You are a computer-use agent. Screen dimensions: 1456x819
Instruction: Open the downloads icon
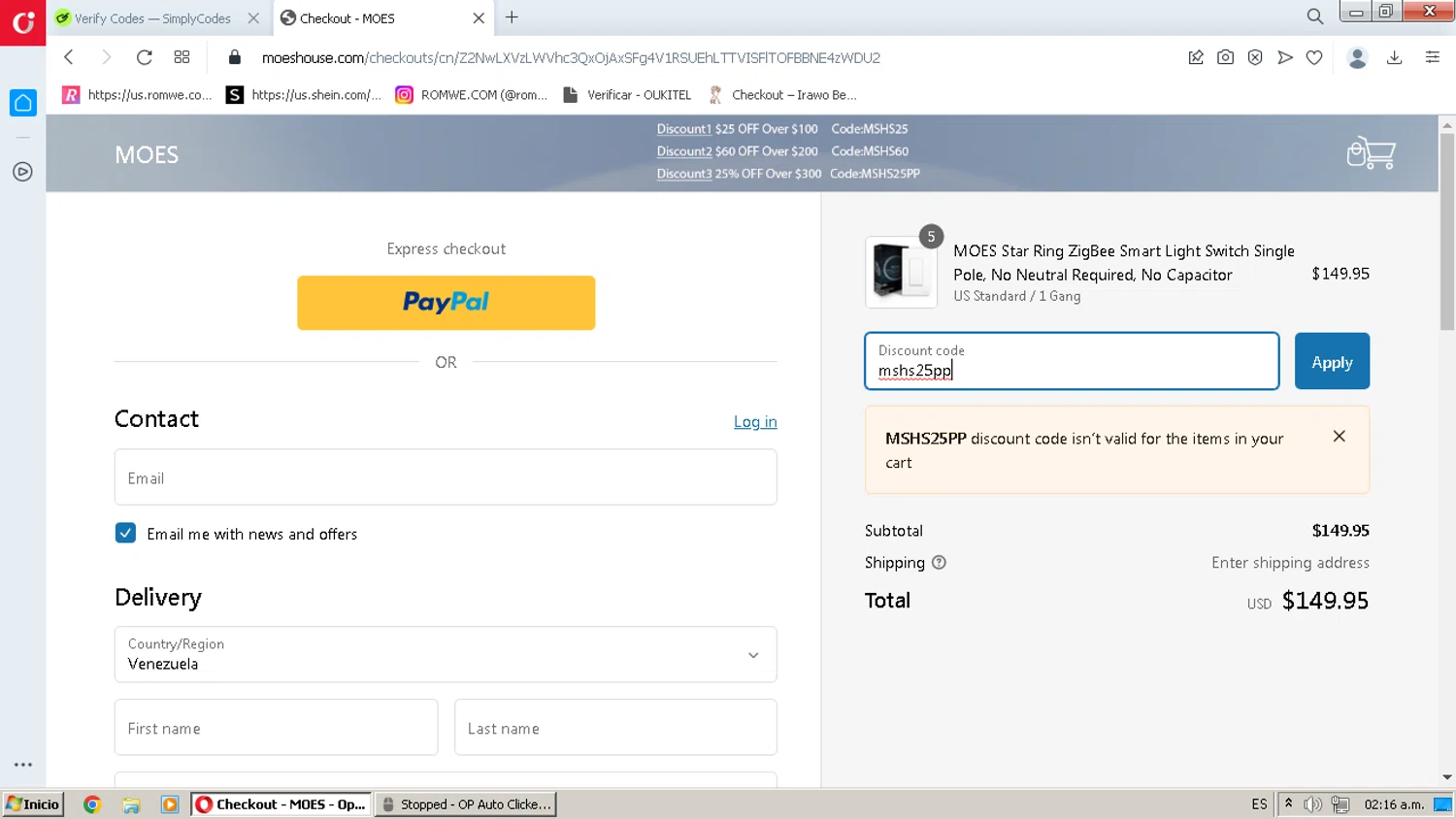click(1395, 57)
